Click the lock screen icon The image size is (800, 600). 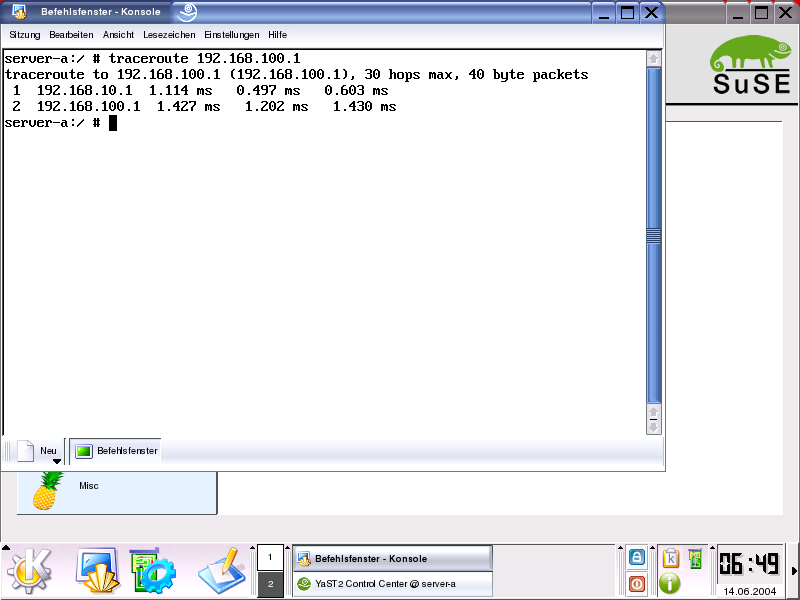636,557
